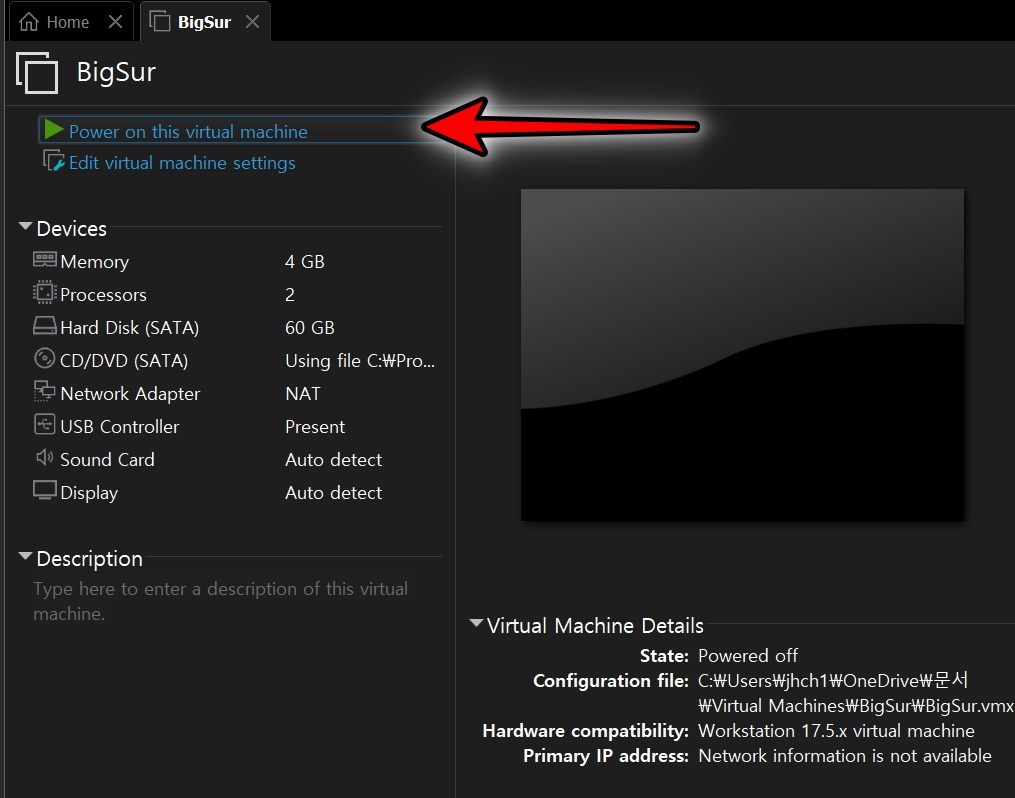Click the large BigSur VM header icon
Viewport: 1015px width, 798px height.
[37, 72]
